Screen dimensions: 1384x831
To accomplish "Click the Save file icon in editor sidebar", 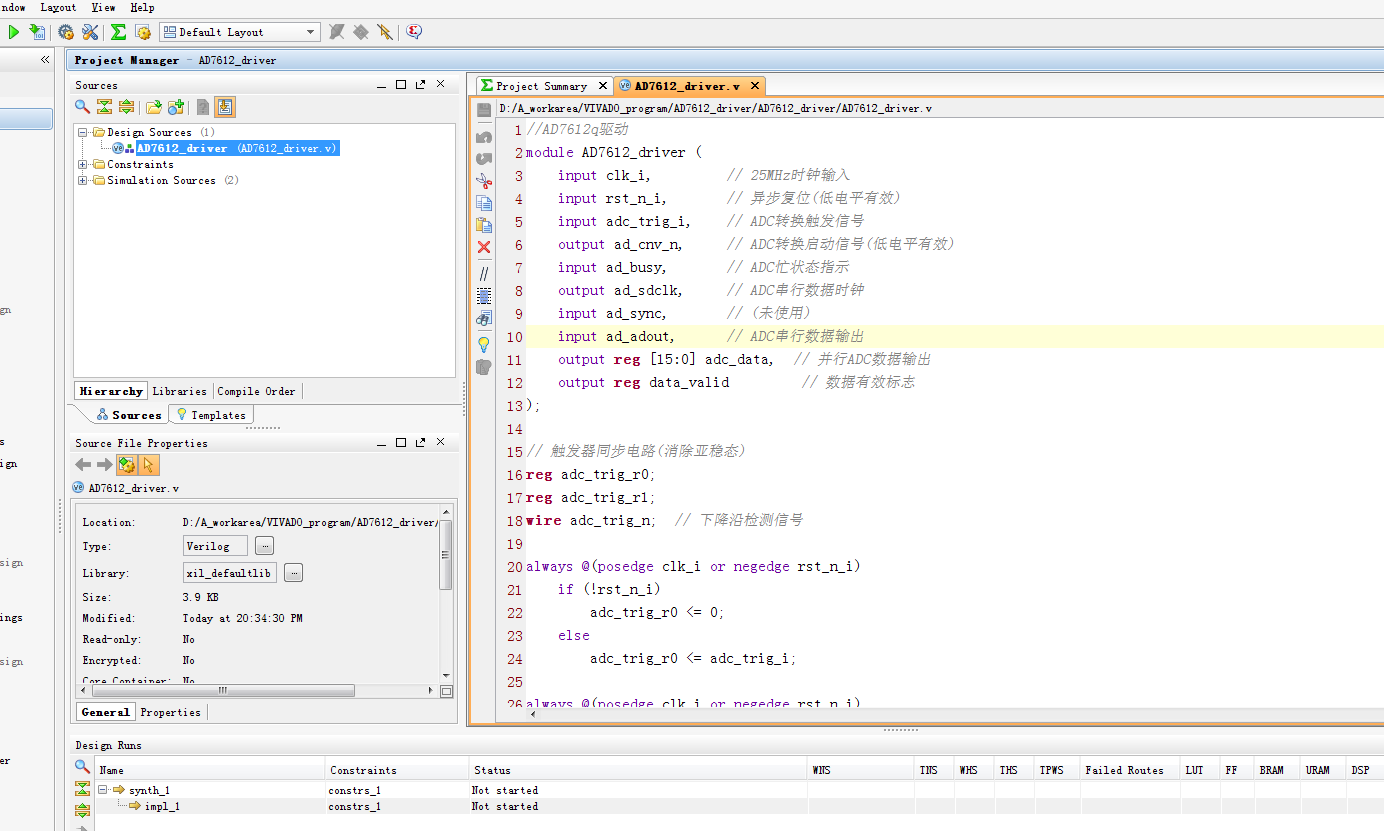I will pos(484,110).
